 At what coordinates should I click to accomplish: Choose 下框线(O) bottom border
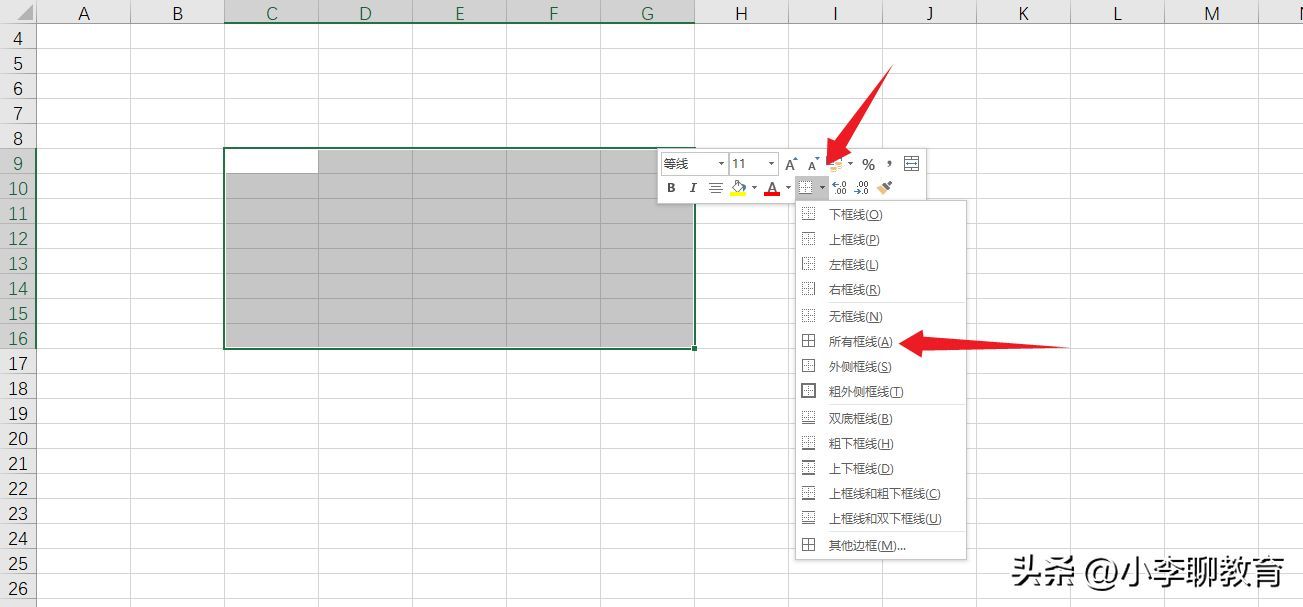pyautogui.click(x=881, y=214)
